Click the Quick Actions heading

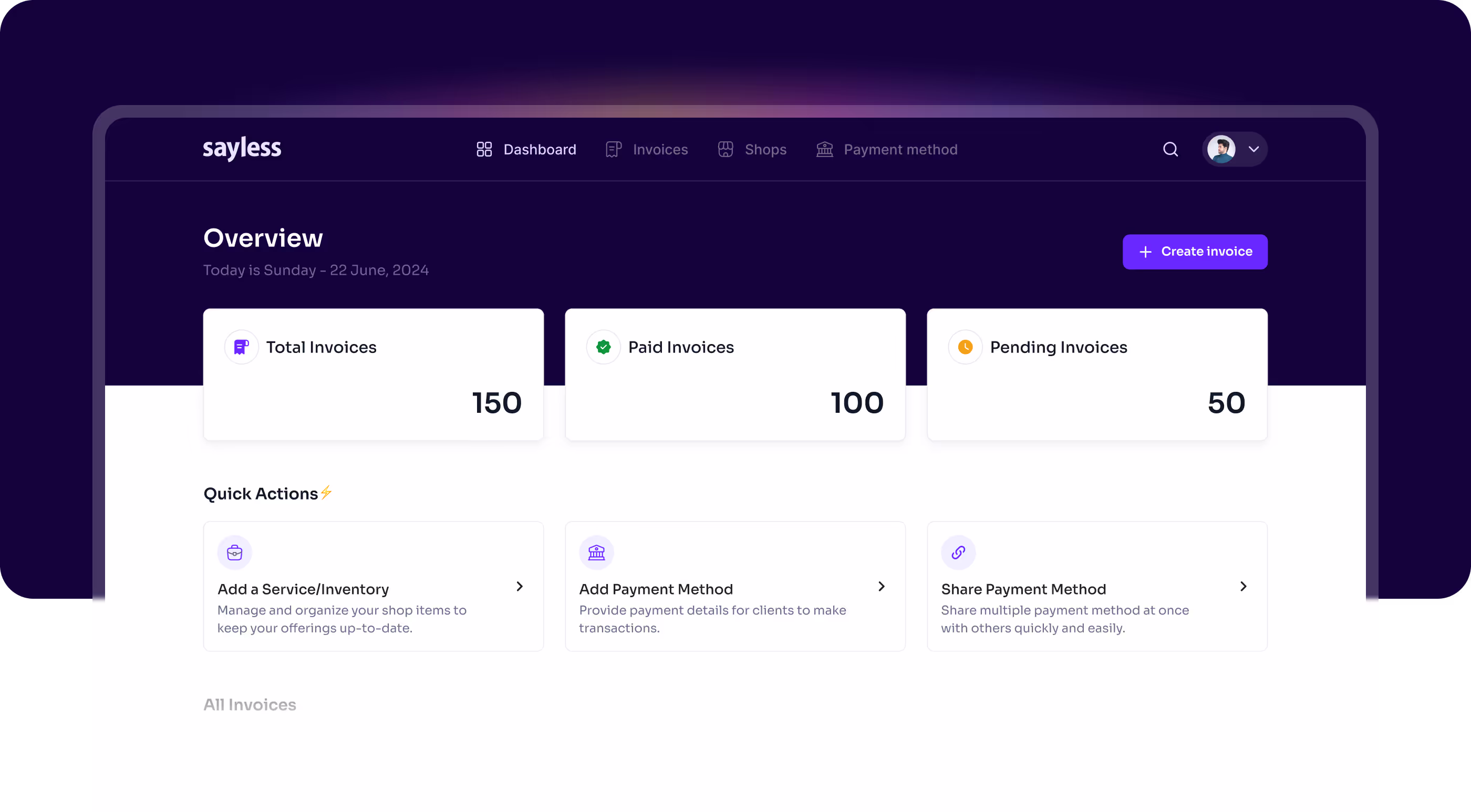click(x=261, y=494)
